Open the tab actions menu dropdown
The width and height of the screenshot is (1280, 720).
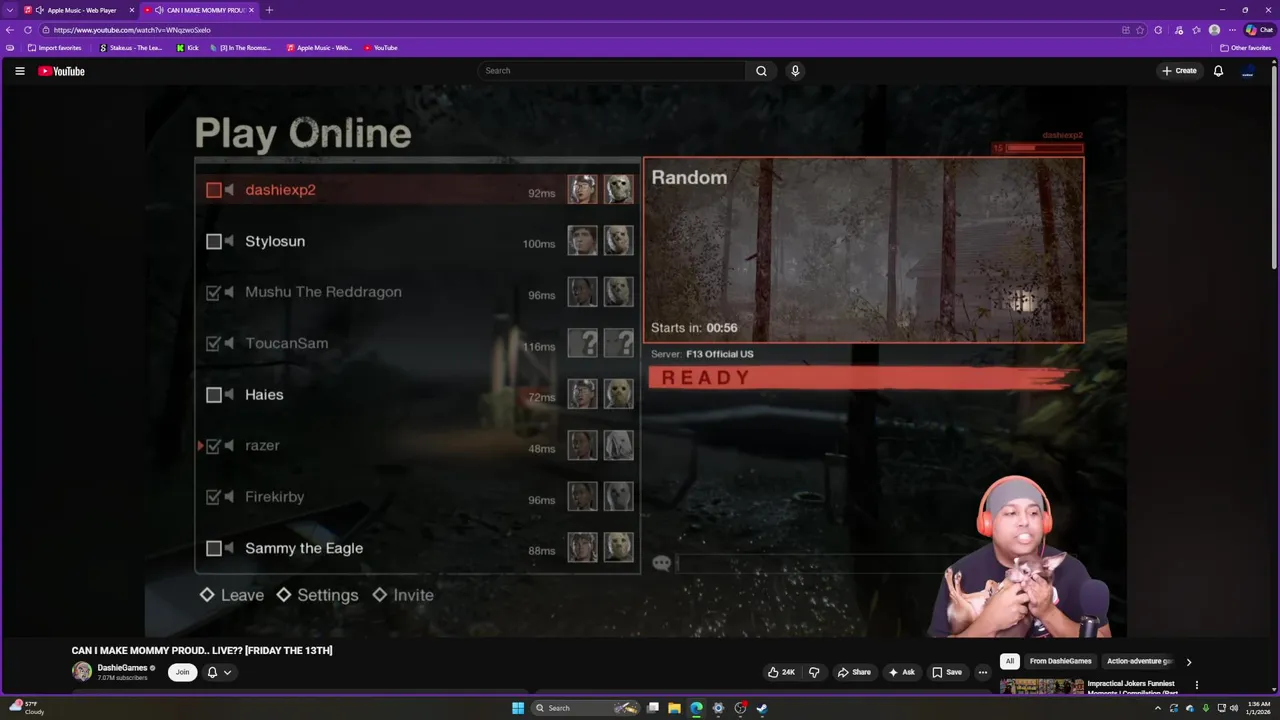[x=9, y=10]
